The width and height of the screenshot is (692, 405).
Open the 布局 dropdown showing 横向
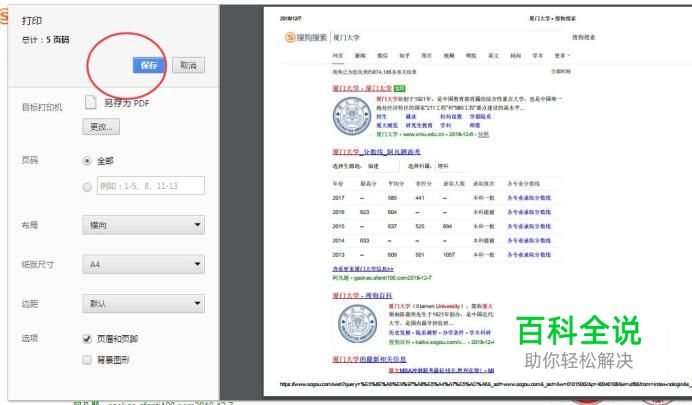(143, 225)
